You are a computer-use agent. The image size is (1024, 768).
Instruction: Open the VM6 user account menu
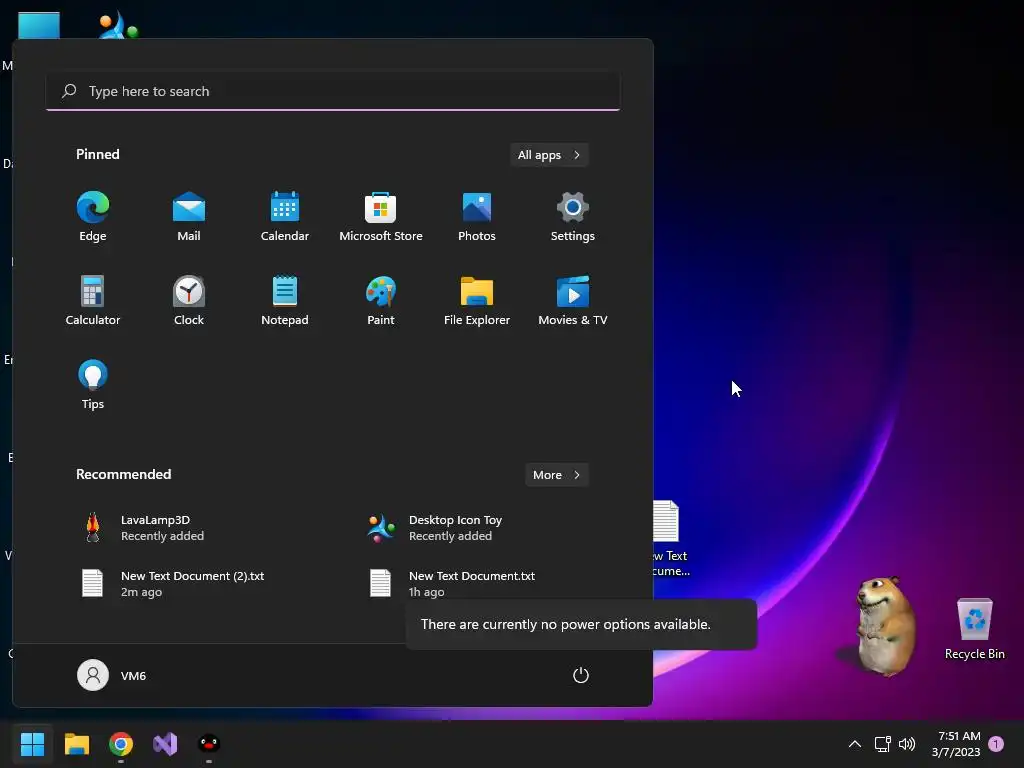[x=112, y=675]
